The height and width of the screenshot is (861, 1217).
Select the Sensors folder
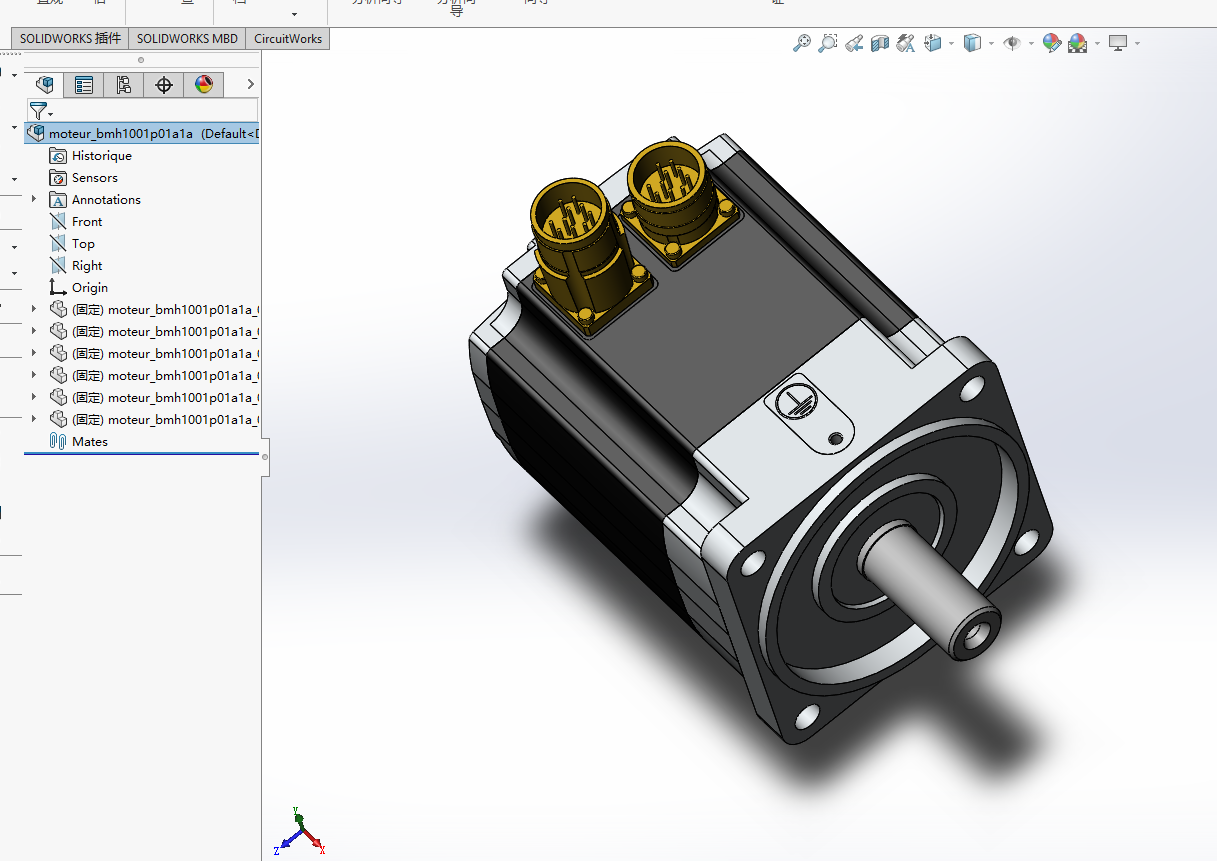[x=84, y=178]
